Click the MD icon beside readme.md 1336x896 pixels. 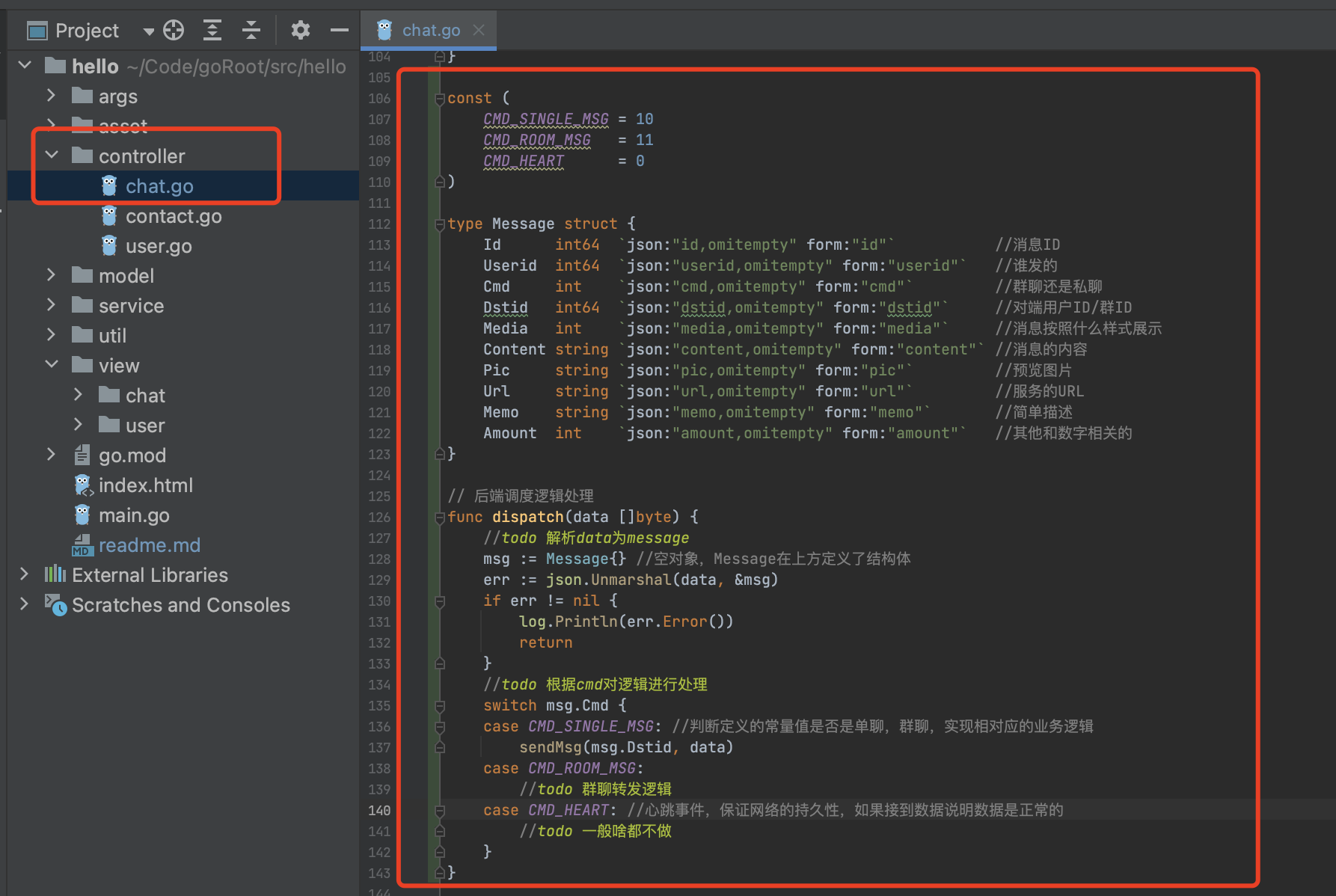coord(82,545)
